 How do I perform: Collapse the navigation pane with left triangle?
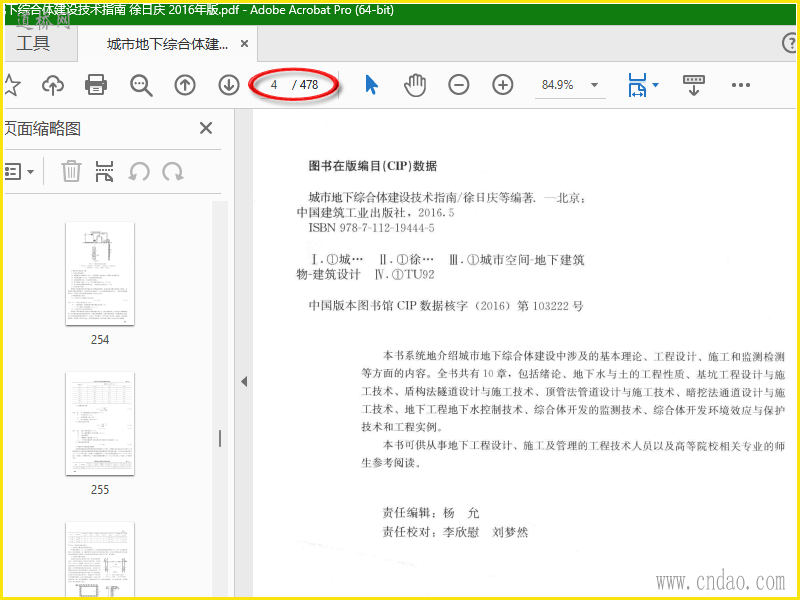[244, 381]
